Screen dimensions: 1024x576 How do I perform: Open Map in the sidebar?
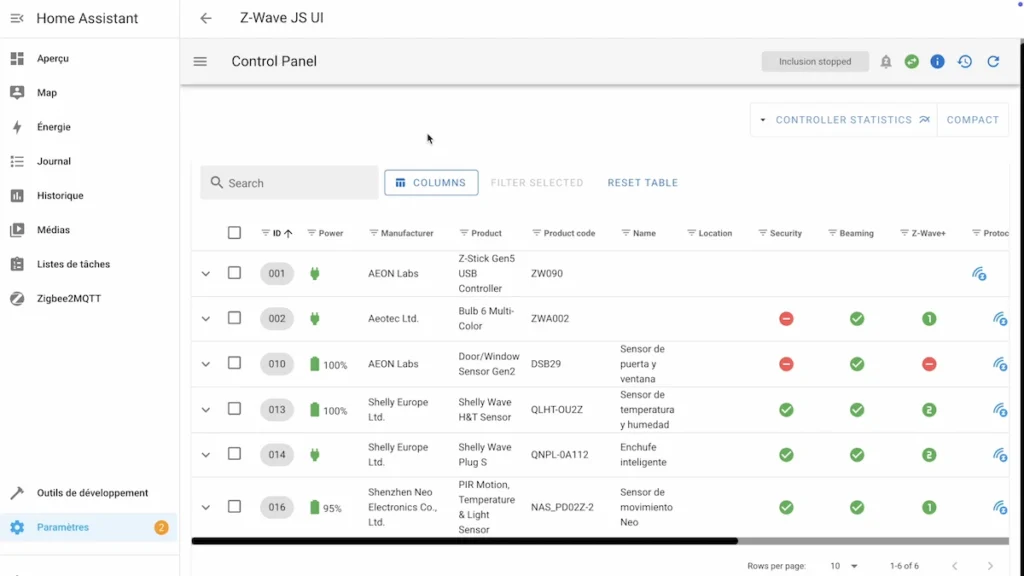(x=89, y=93)
